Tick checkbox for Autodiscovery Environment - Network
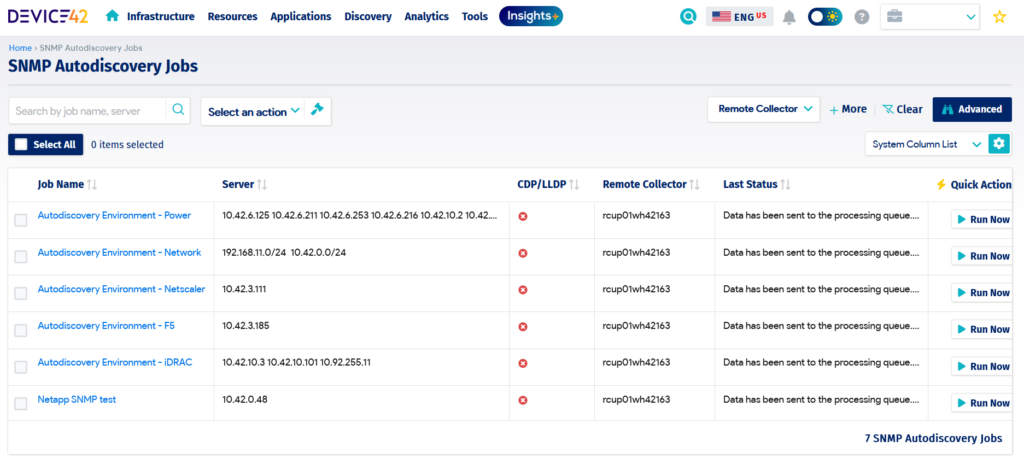 tap(21, 257)
